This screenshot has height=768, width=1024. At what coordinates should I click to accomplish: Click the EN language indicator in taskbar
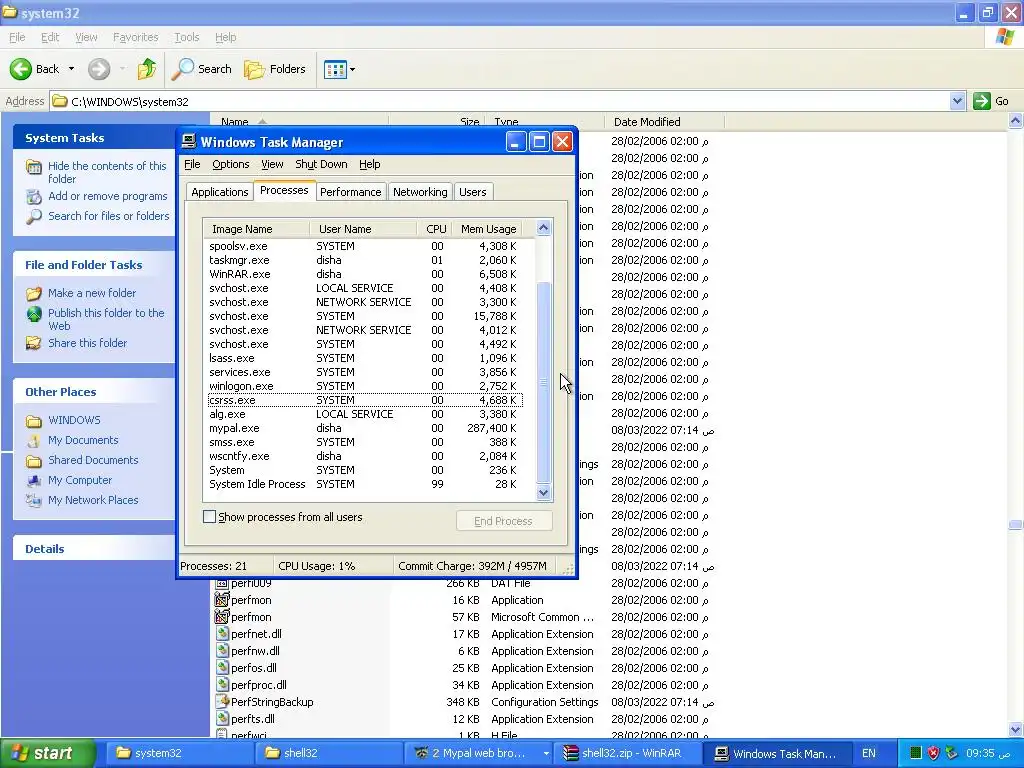[x=869, y=753]
